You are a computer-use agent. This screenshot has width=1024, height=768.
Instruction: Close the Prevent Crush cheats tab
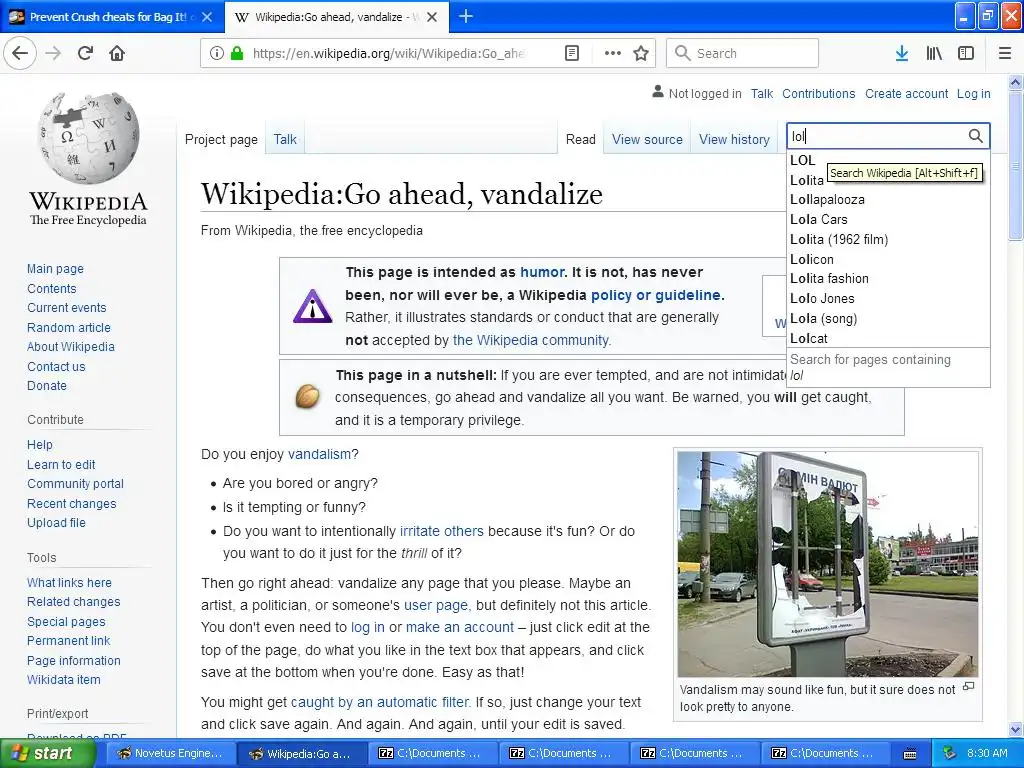(207, 17)
